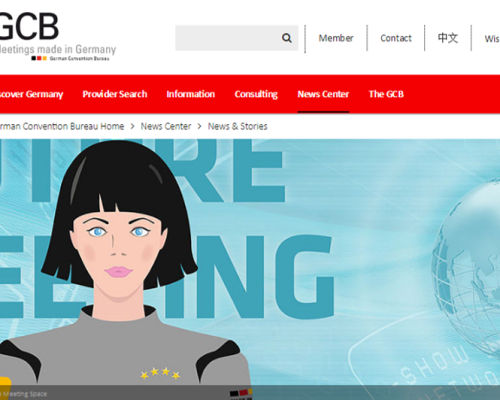Click the GCB logo
This screenshot has width=500, height=400.
[x=57, y=37]
